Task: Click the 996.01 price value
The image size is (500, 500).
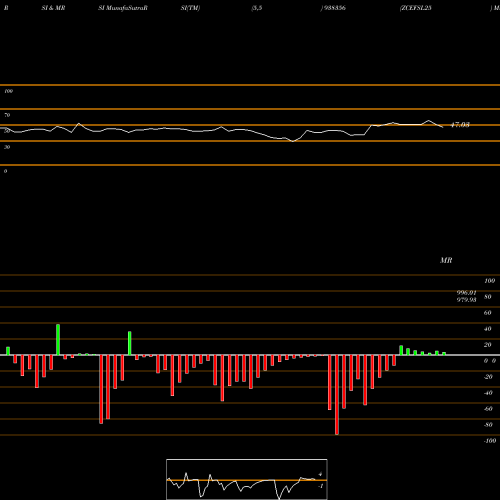Action: point(466,293)
